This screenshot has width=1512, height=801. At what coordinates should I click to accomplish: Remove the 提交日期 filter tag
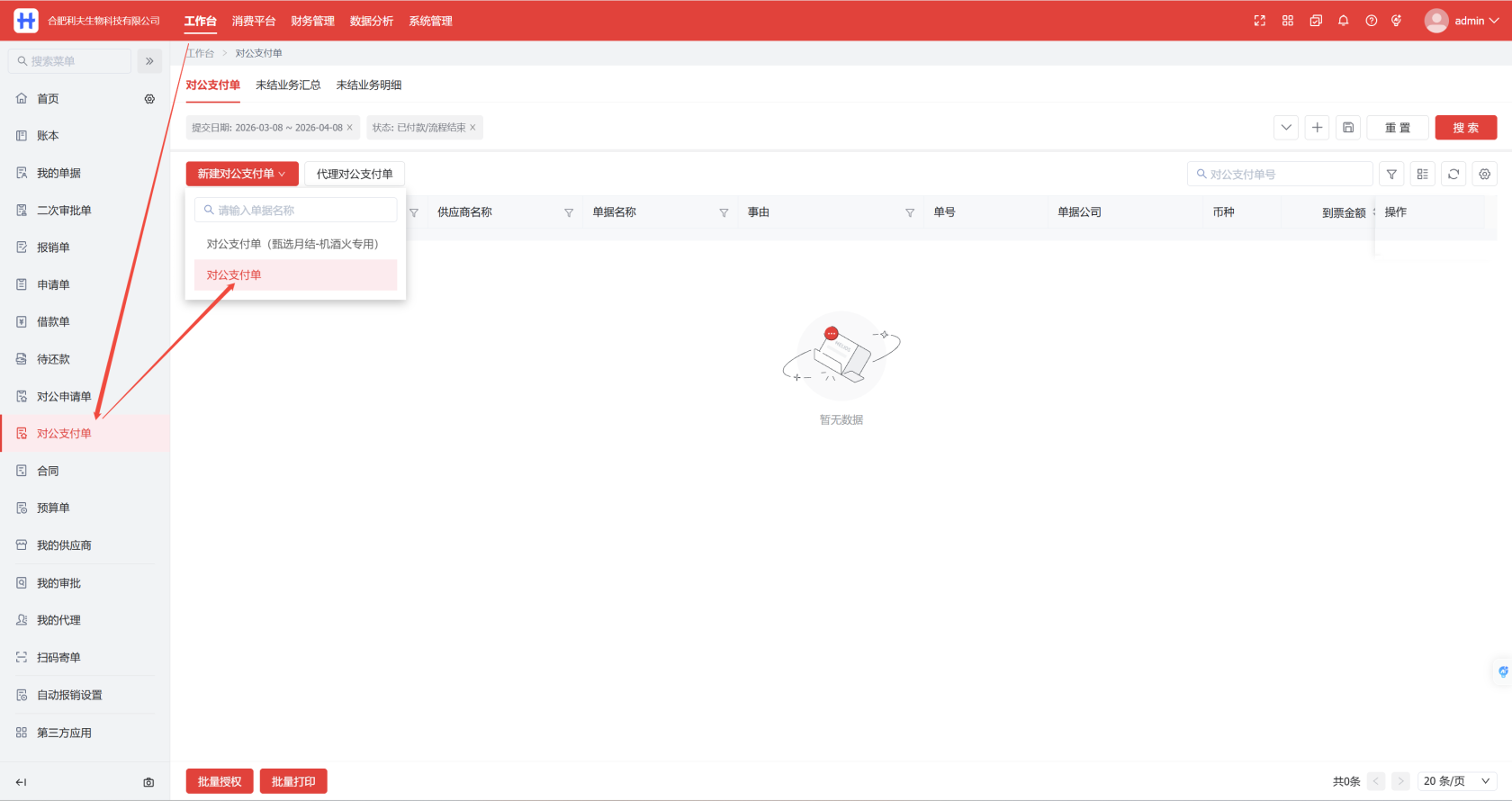[x=350, y=128]
